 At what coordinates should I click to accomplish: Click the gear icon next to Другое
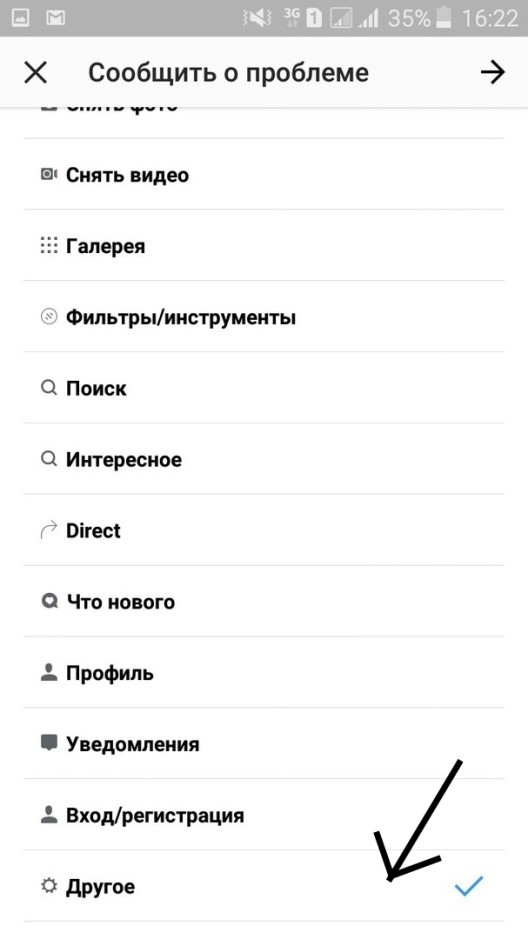point(48,886)
